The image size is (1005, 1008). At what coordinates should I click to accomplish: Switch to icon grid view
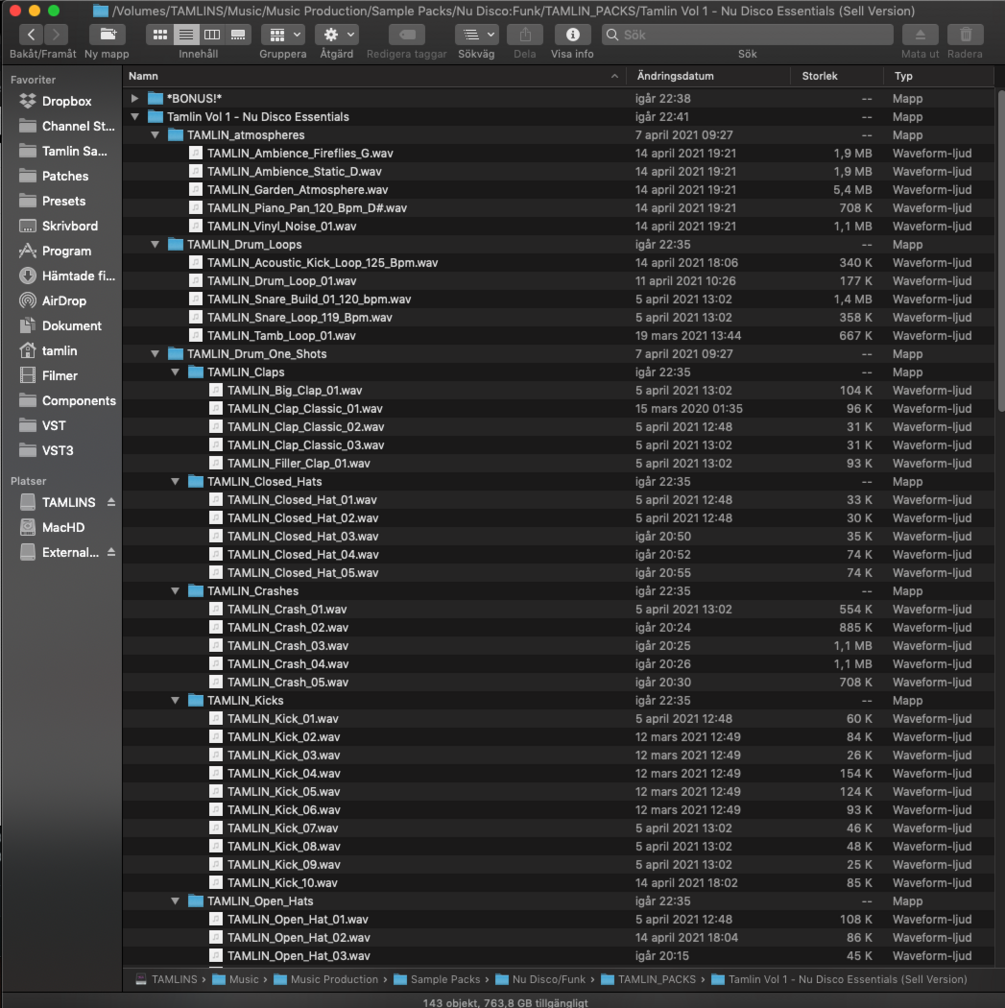pos(159,35)
